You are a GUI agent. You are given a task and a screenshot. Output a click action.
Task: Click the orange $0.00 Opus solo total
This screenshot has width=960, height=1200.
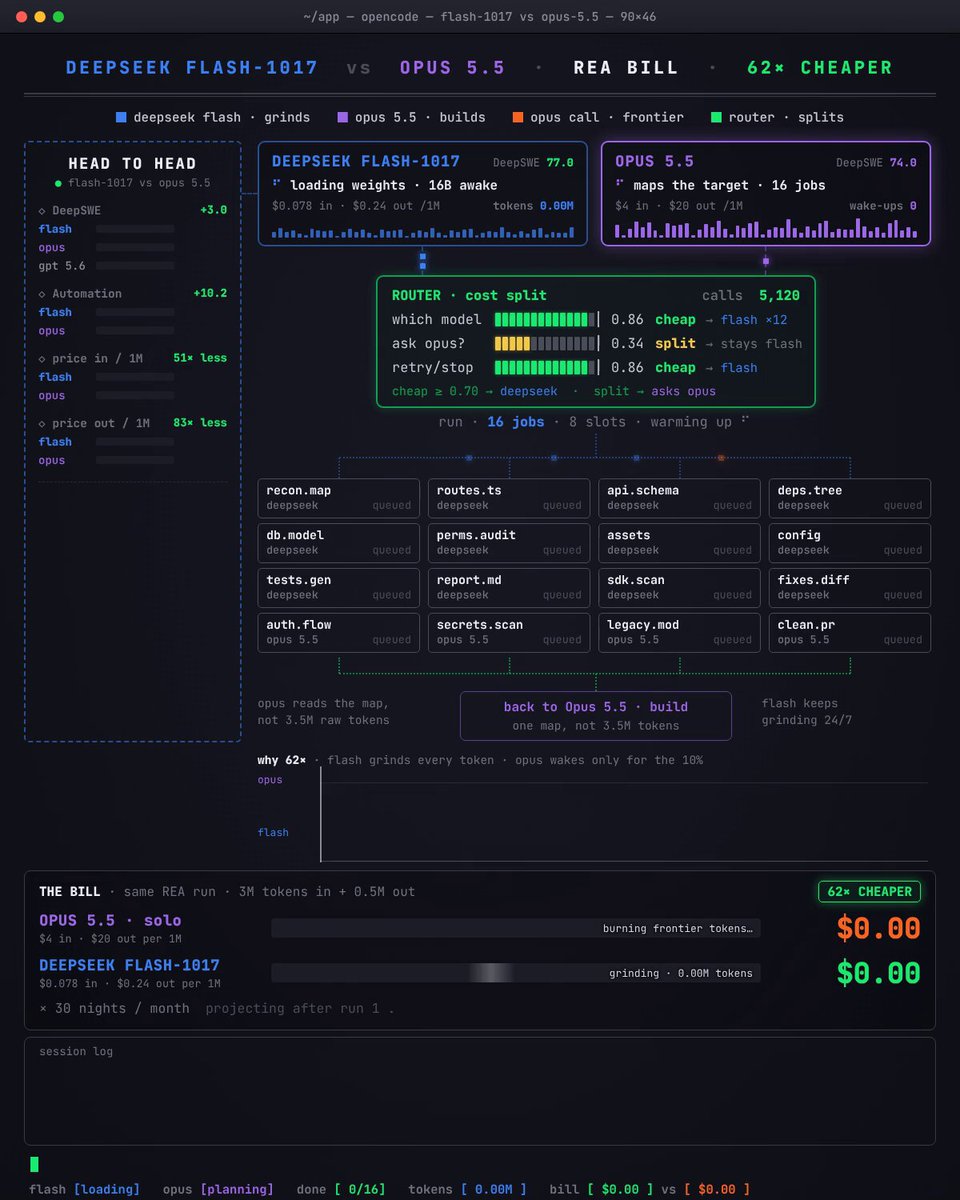878,928
